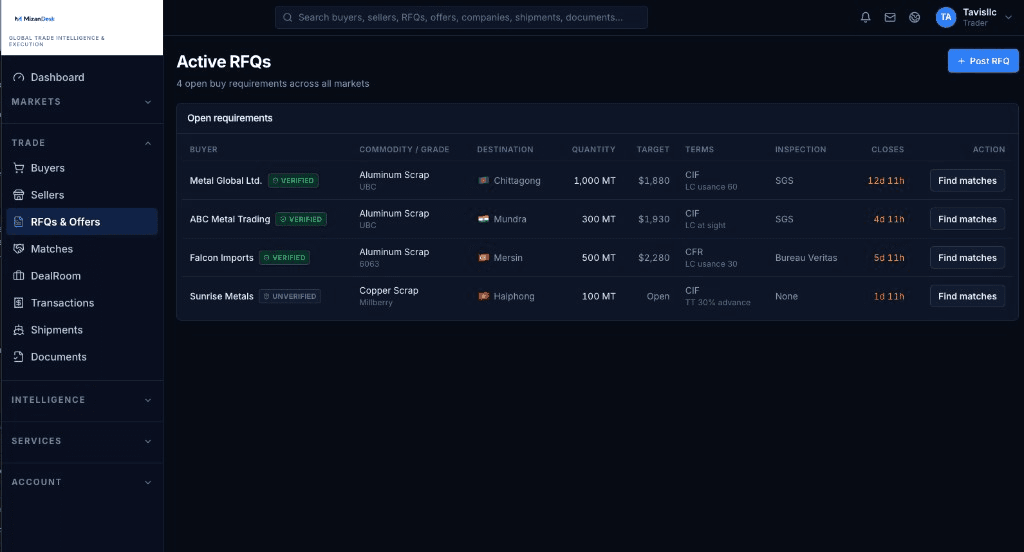Click the Transactions receipt icon
Viewport: 1024px width, 552px height.
(x=18, y=302)
